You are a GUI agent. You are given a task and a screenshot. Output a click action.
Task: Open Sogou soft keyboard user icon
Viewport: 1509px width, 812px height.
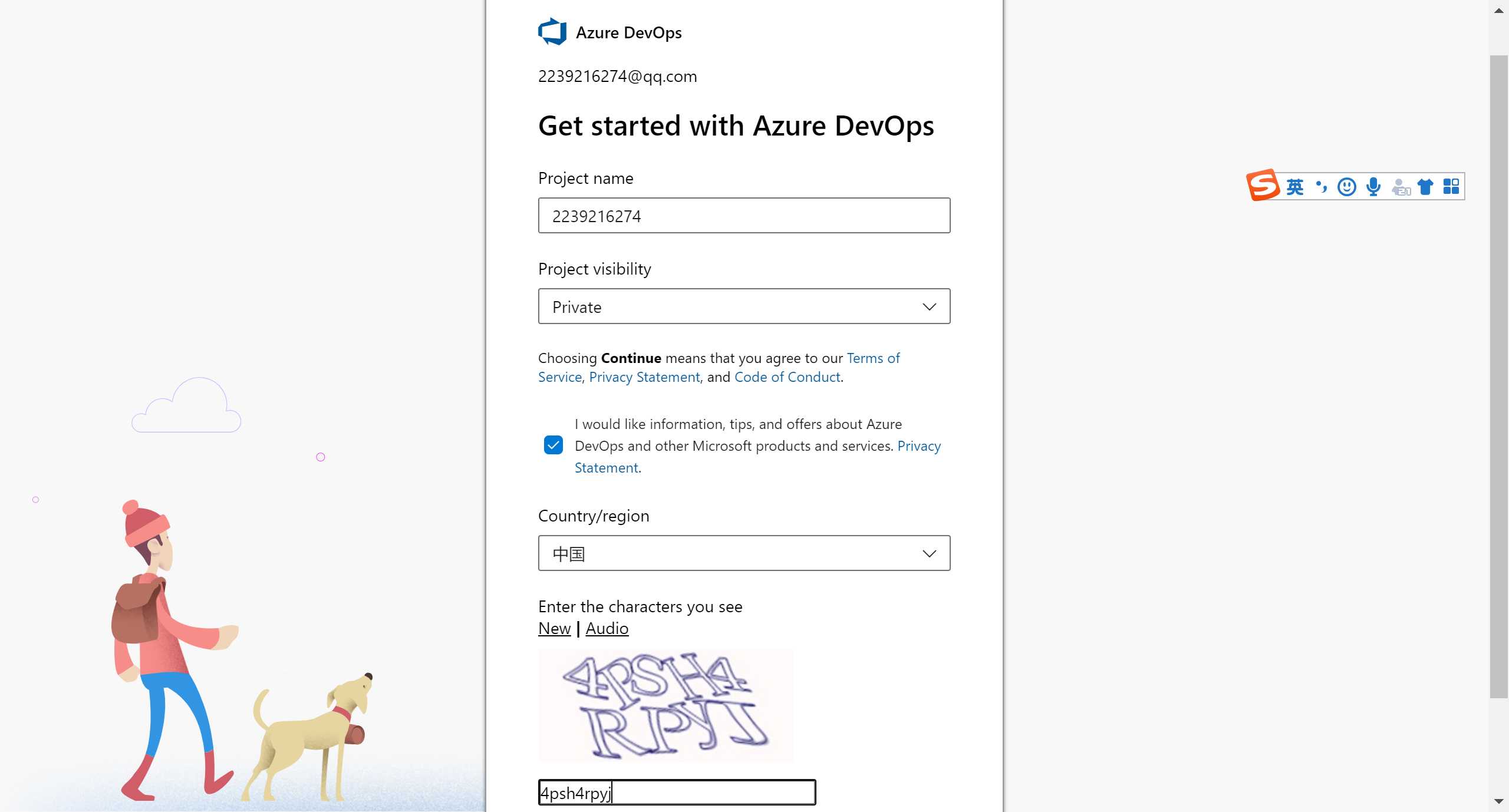click(x=1401, y=187)
